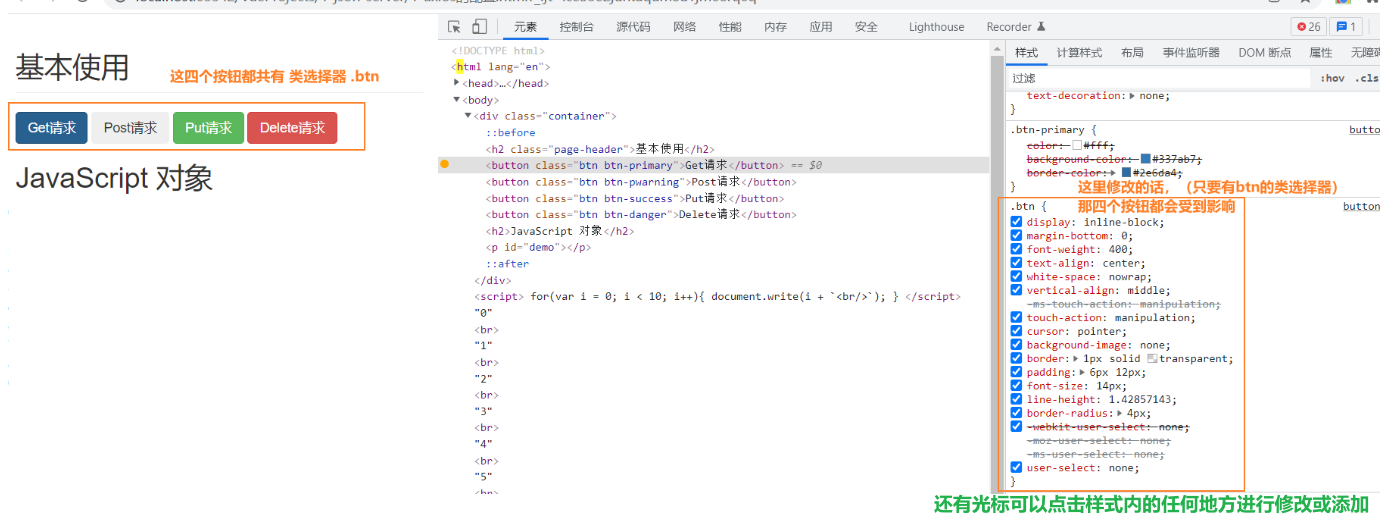
Task: Open the #337ab7 background-color swatch
Action: [x=1146, y=159]
